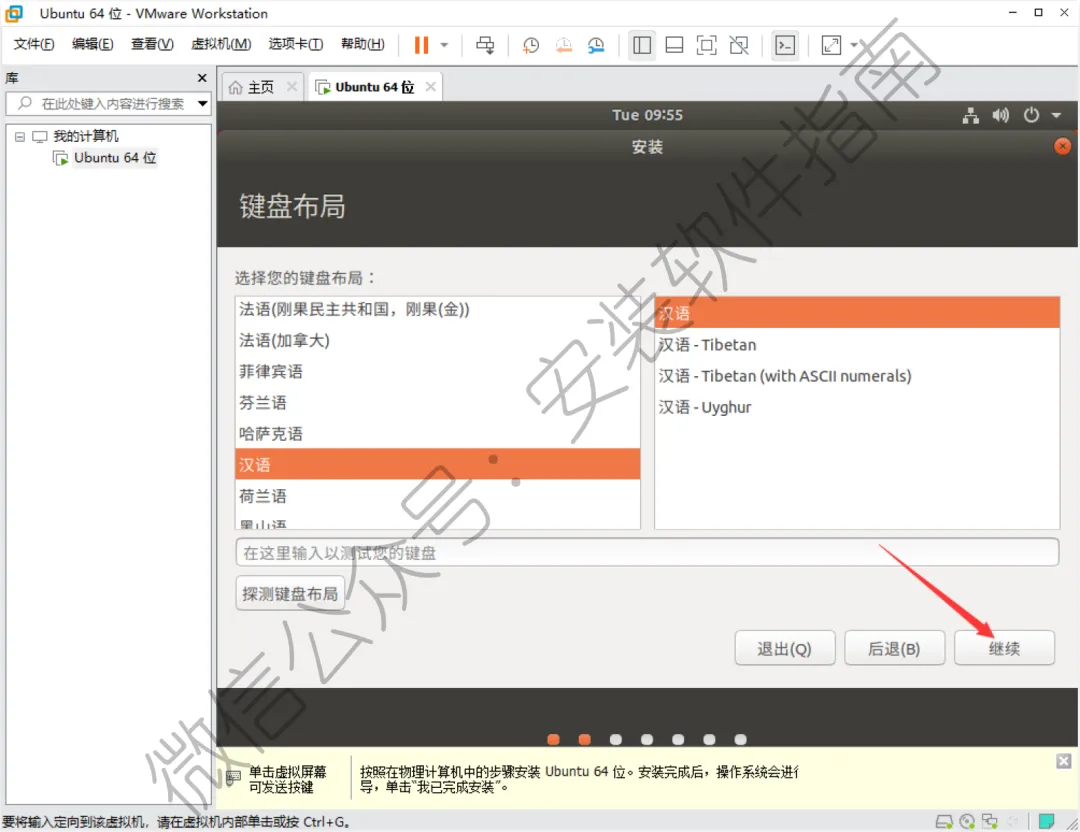Open the 虚拟机(M) menu

coord(221,44)
